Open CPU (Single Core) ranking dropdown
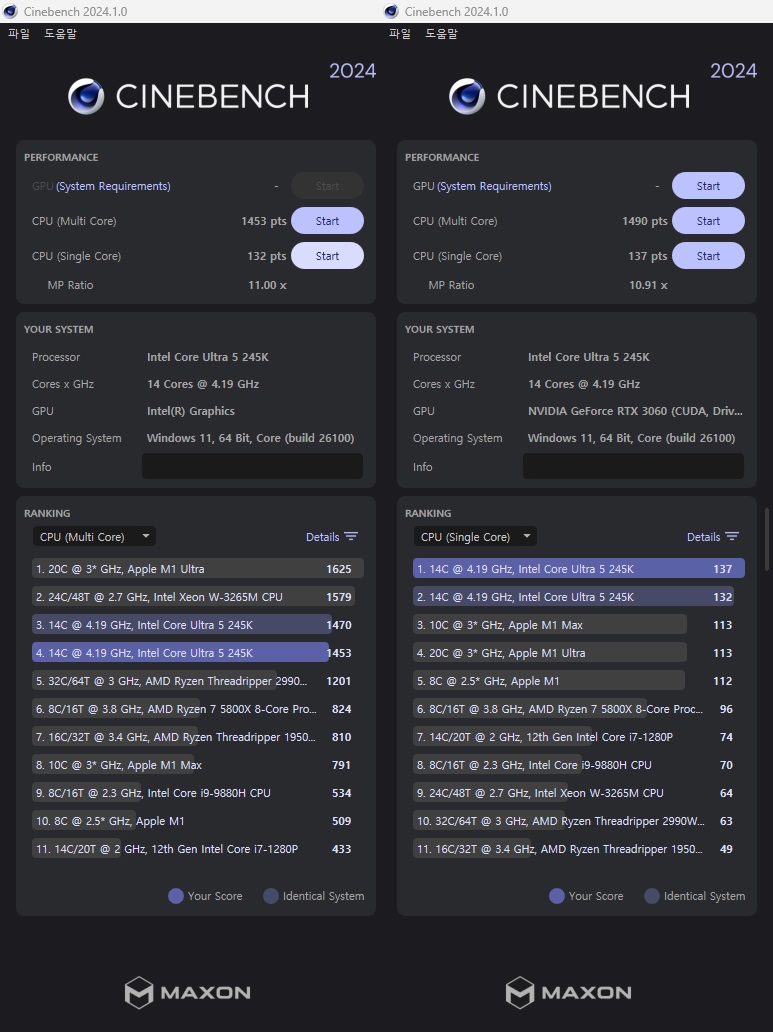 tap(475, 537)
